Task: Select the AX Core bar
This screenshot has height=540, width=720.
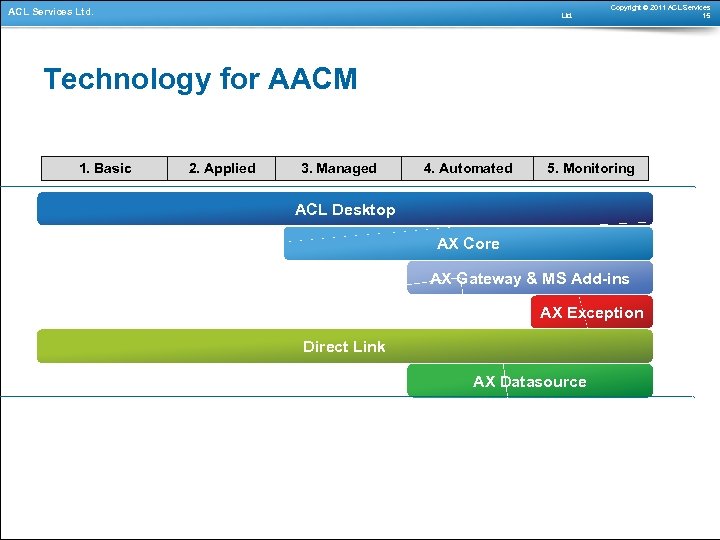Action: click(468, 243)
